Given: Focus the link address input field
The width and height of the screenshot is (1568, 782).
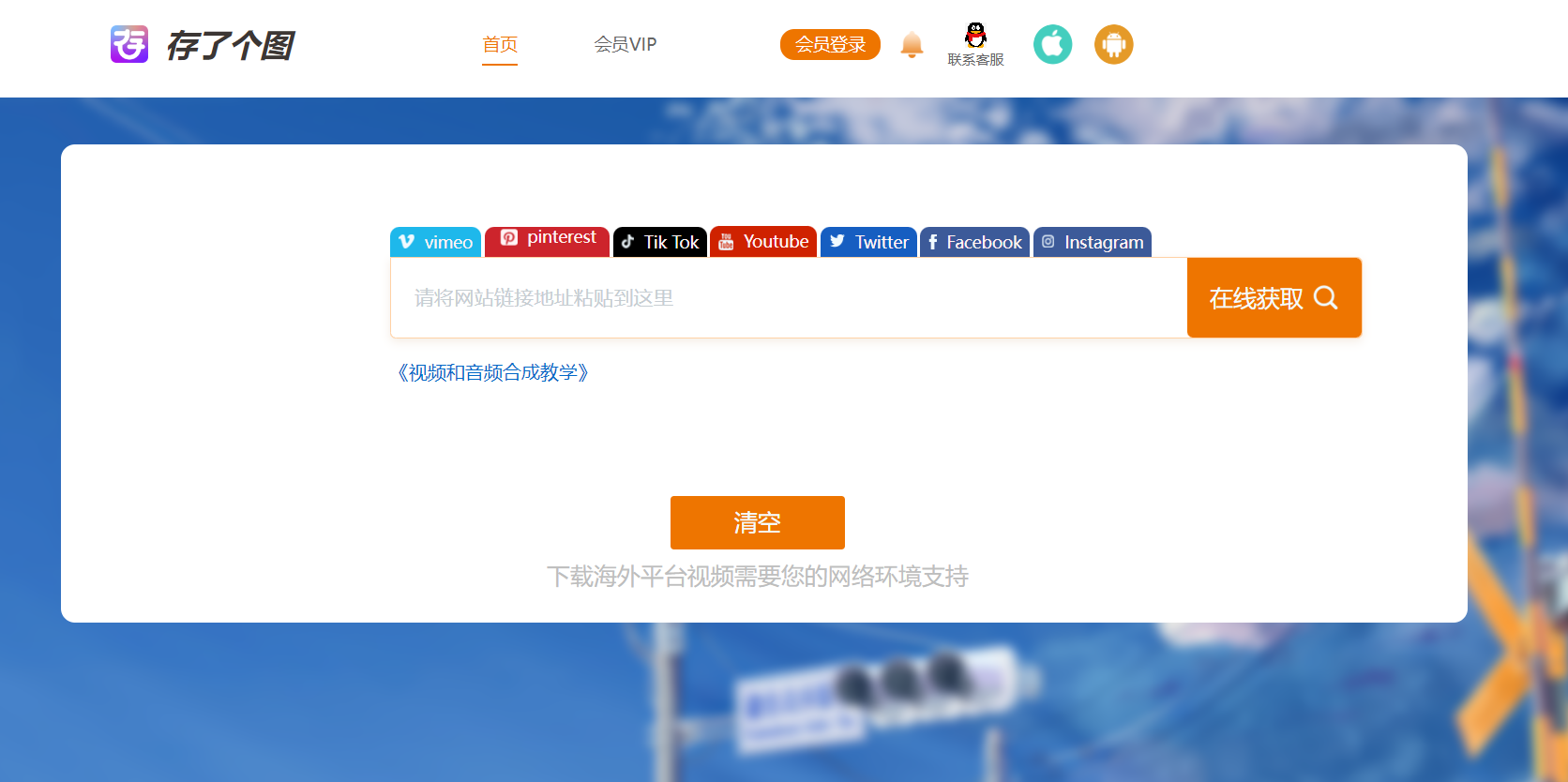Looking at the screenshot, I should 789,298.
